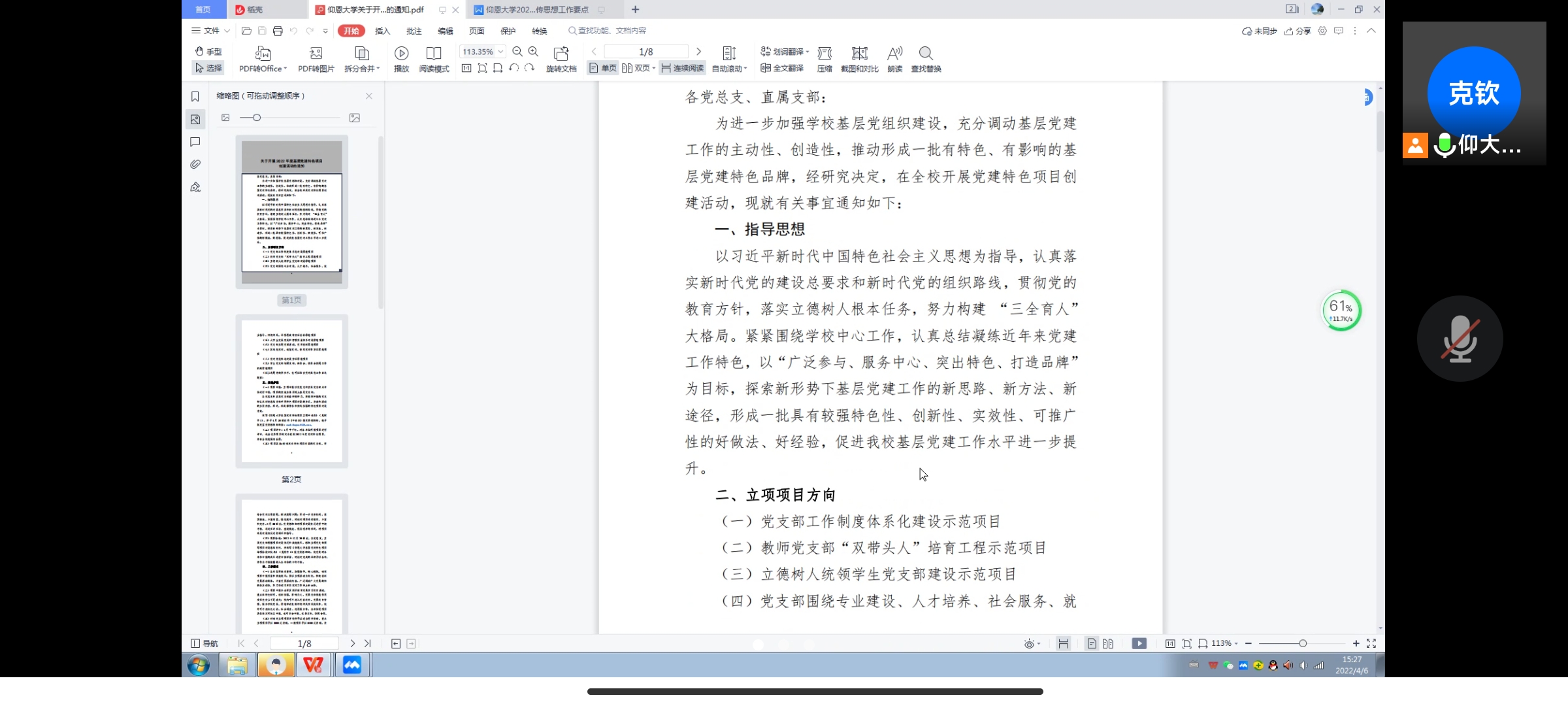Open the 批注 annotation menu tab
Image resolution: width=1568 pixels, height=706 pixels.
tap(414, 31)
